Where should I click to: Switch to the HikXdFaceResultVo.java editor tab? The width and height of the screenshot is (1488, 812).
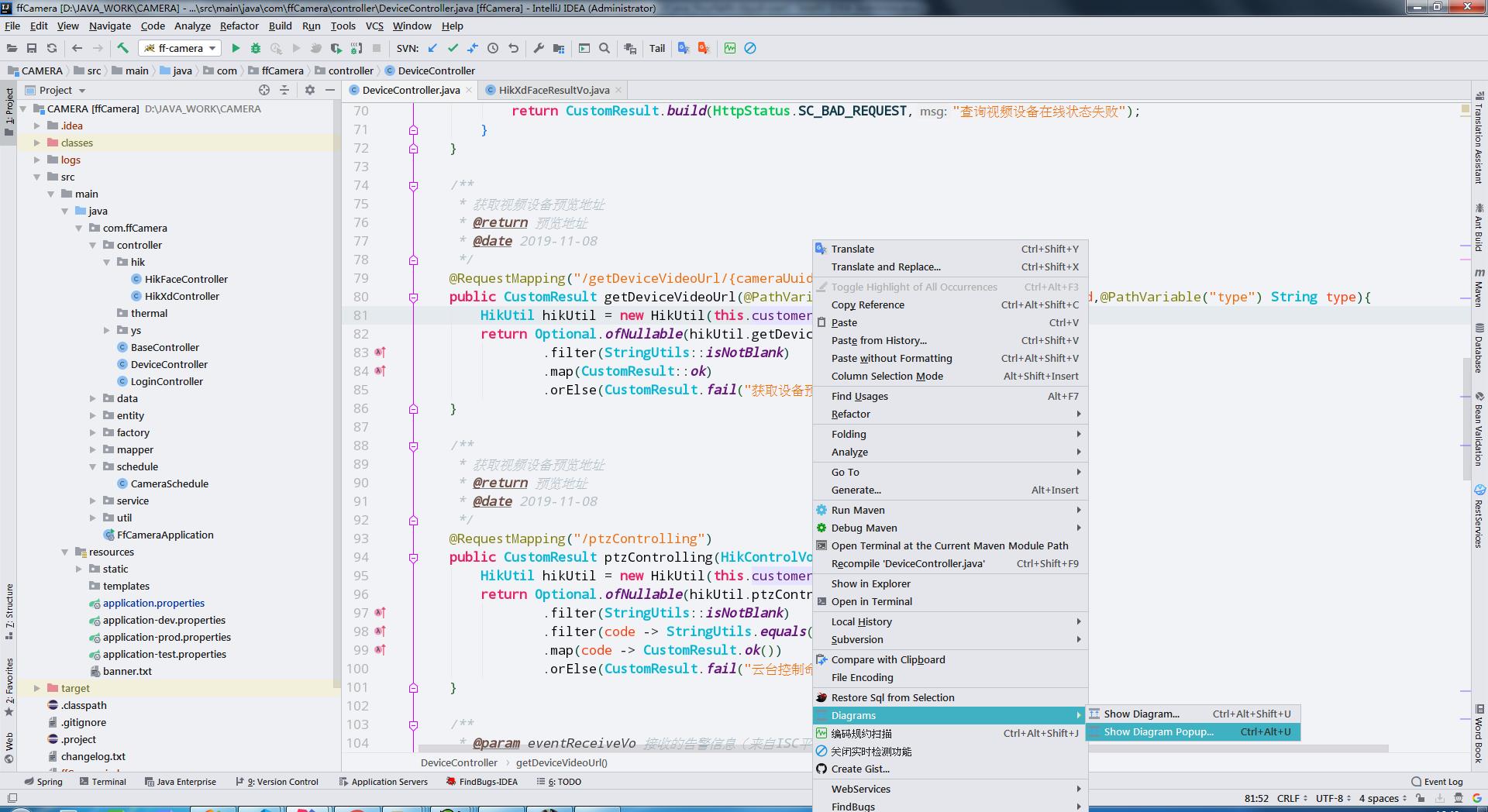pos(553,90)
